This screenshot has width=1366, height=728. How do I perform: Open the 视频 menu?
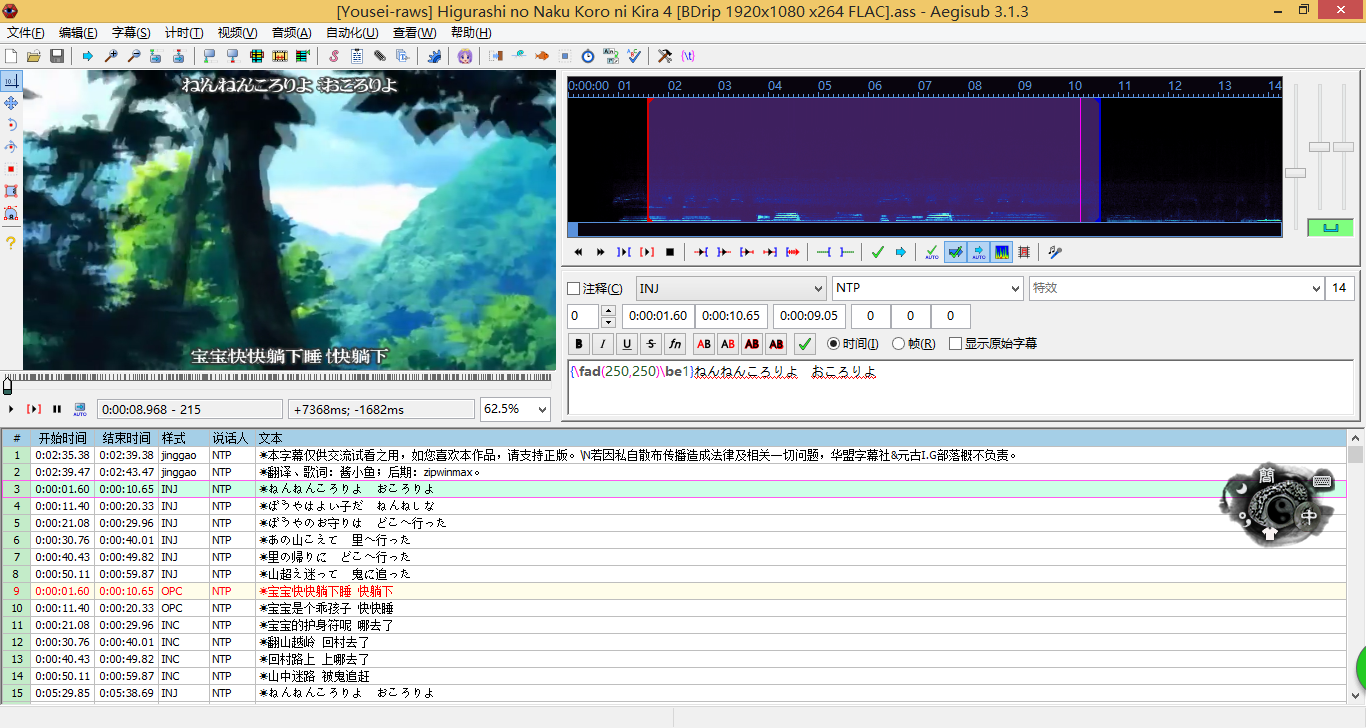(x=237, y=33)
